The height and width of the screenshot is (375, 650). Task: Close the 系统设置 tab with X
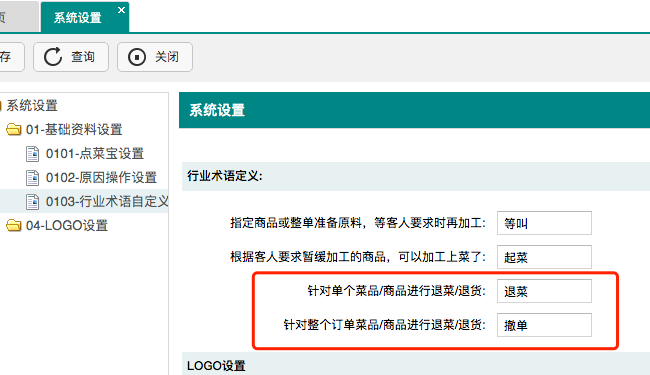pyautogui.click(x=121, y=10)
